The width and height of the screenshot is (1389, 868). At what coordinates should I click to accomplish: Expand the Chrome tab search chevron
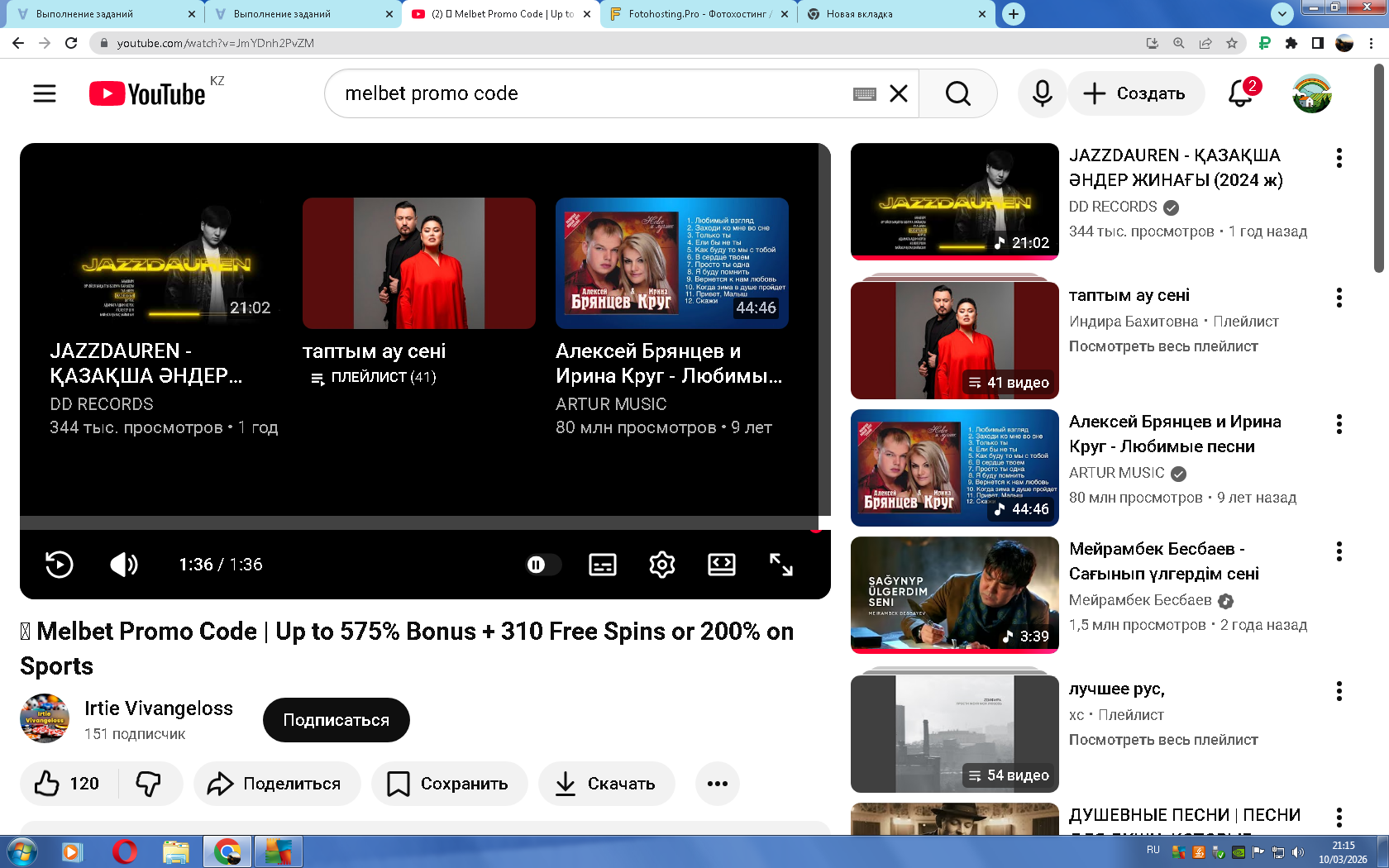pyautogui.click(x=1282, y=13)
